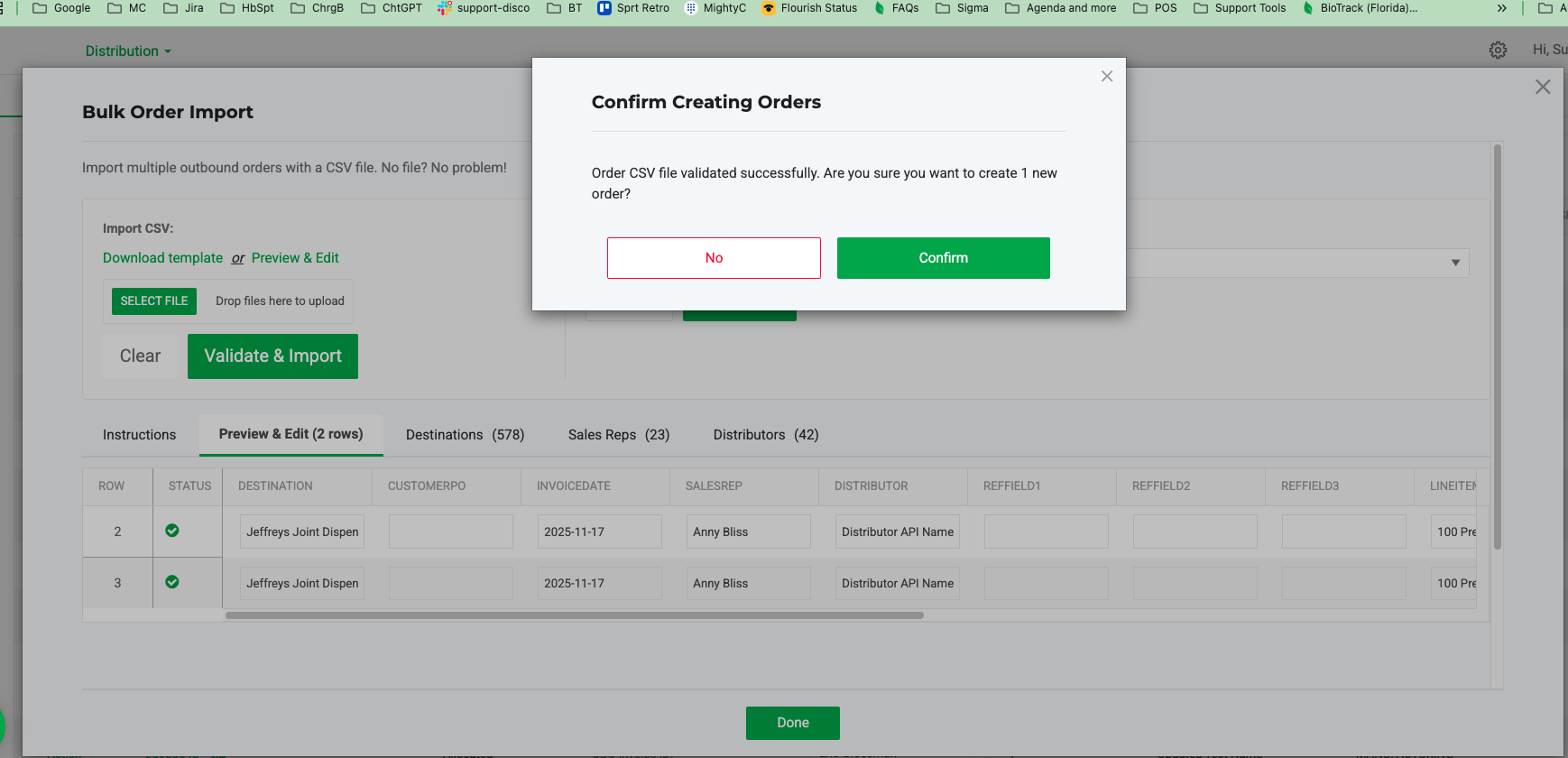Viewport: 1568px width, 758px height.
Task: Show more bookmarks with the chevron
Action: pos(1502,8)
